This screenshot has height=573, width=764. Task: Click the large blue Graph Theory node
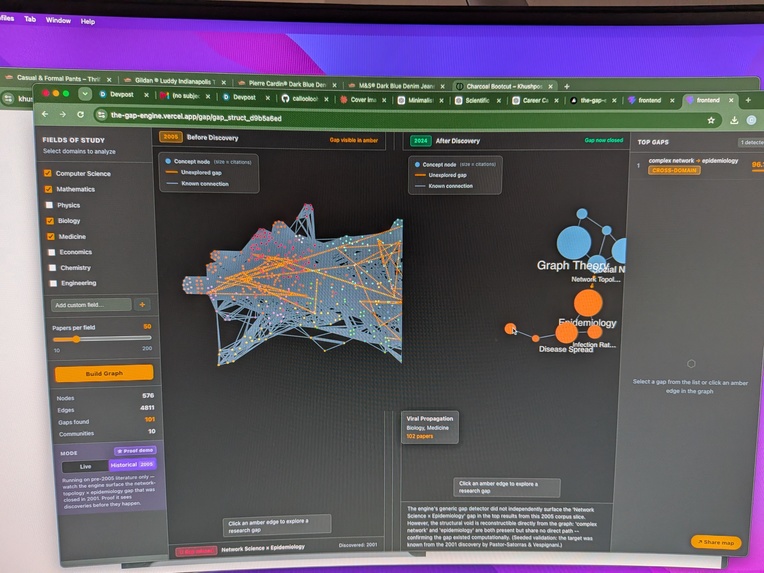574,242
